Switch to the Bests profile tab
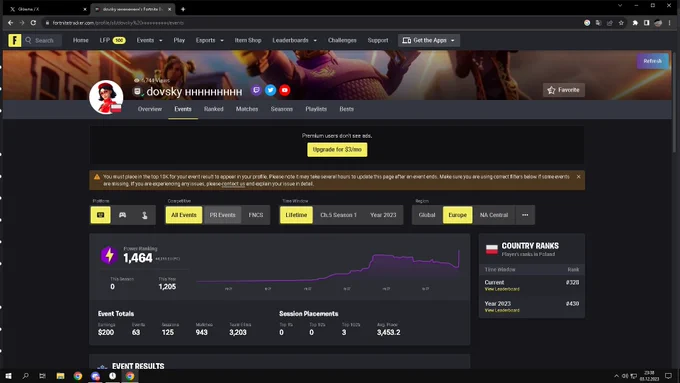This screenshot has width=680, height=383. [347, 109]
